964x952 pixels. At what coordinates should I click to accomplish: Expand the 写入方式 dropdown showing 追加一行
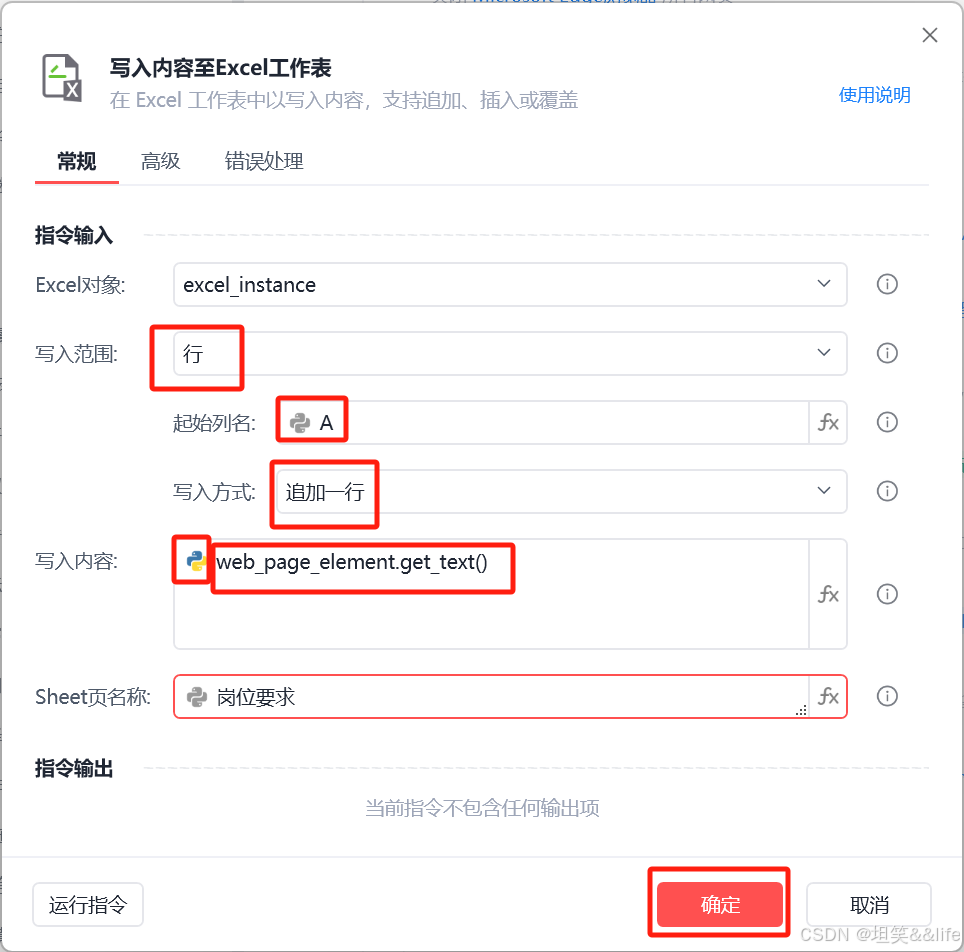click(x=561, y=491)
